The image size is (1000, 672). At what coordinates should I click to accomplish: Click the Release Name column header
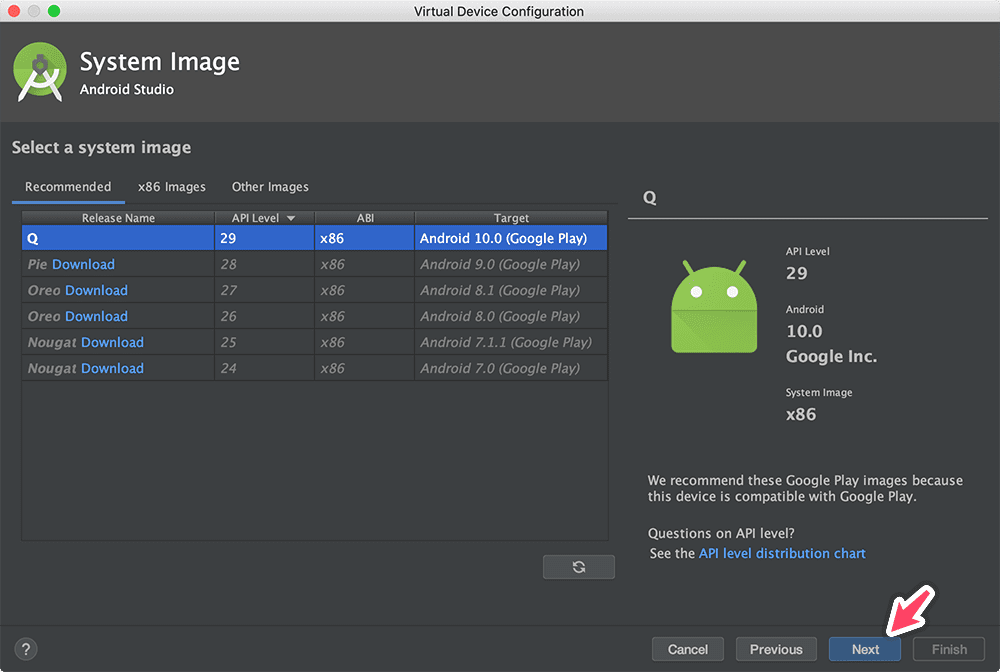tap(118, 218)
